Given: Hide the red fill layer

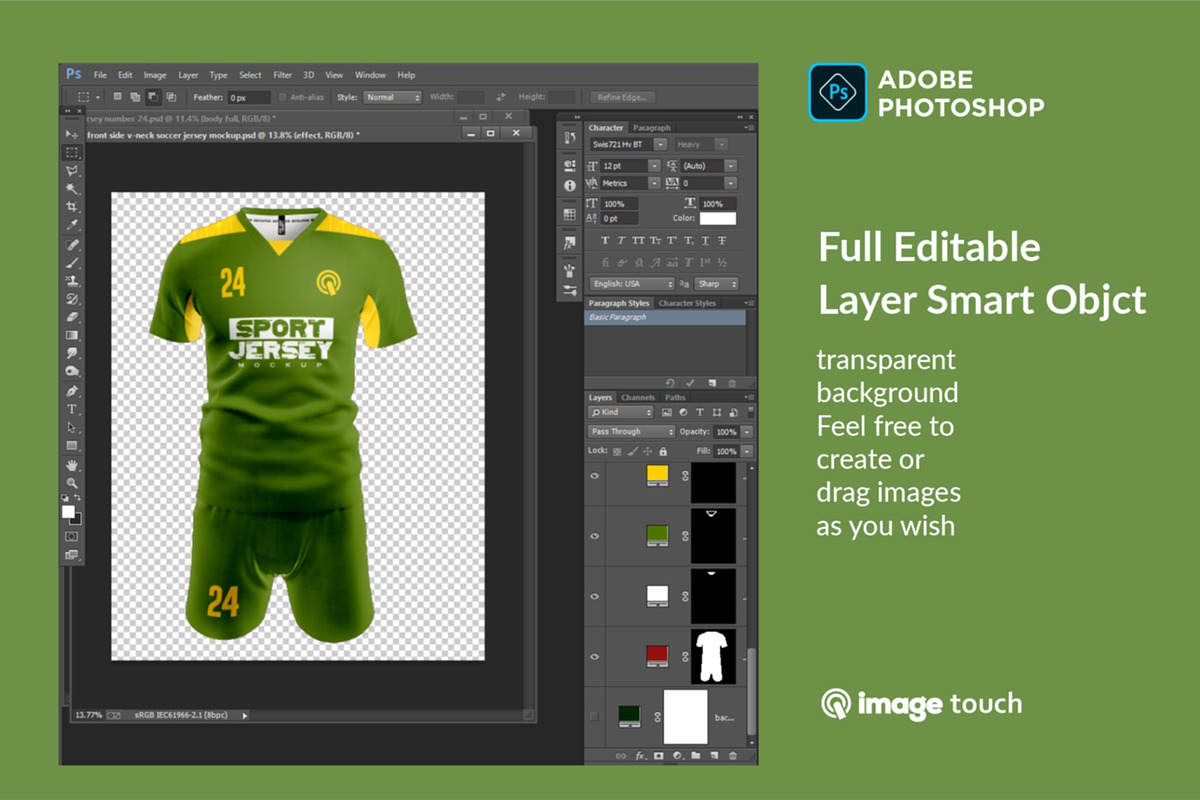Looking at the screenshot, I should pyautogui.click(x=595, y=656).
